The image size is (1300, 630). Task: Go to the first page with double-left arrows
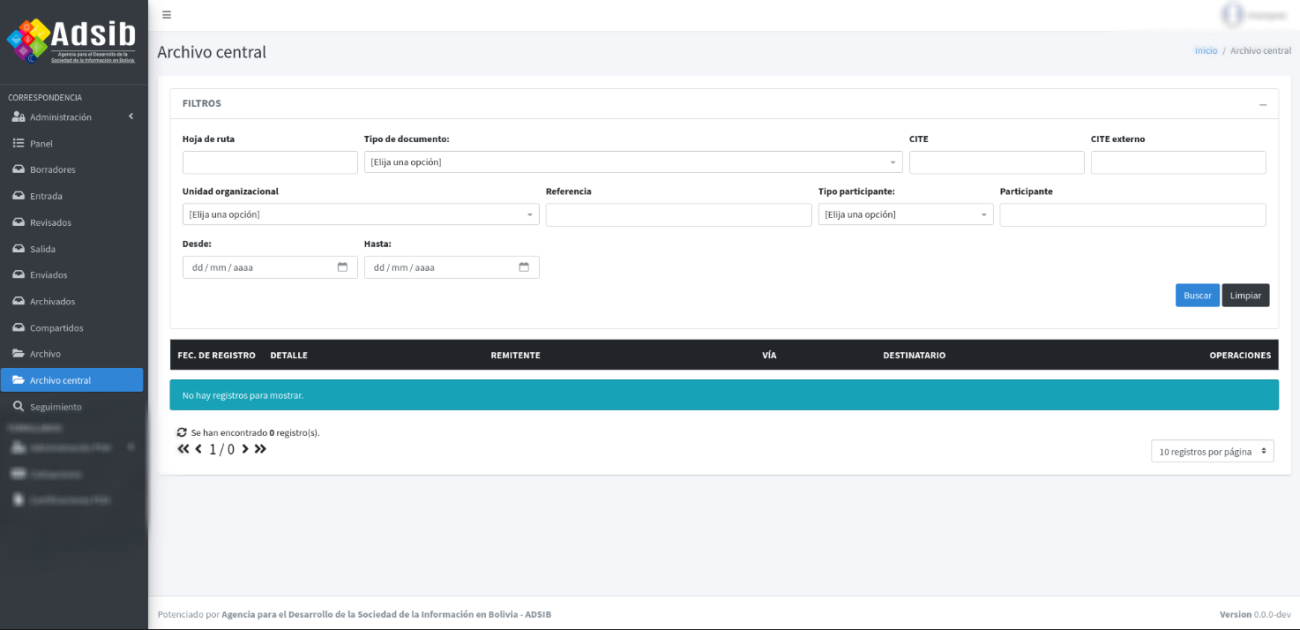point(183,449)
